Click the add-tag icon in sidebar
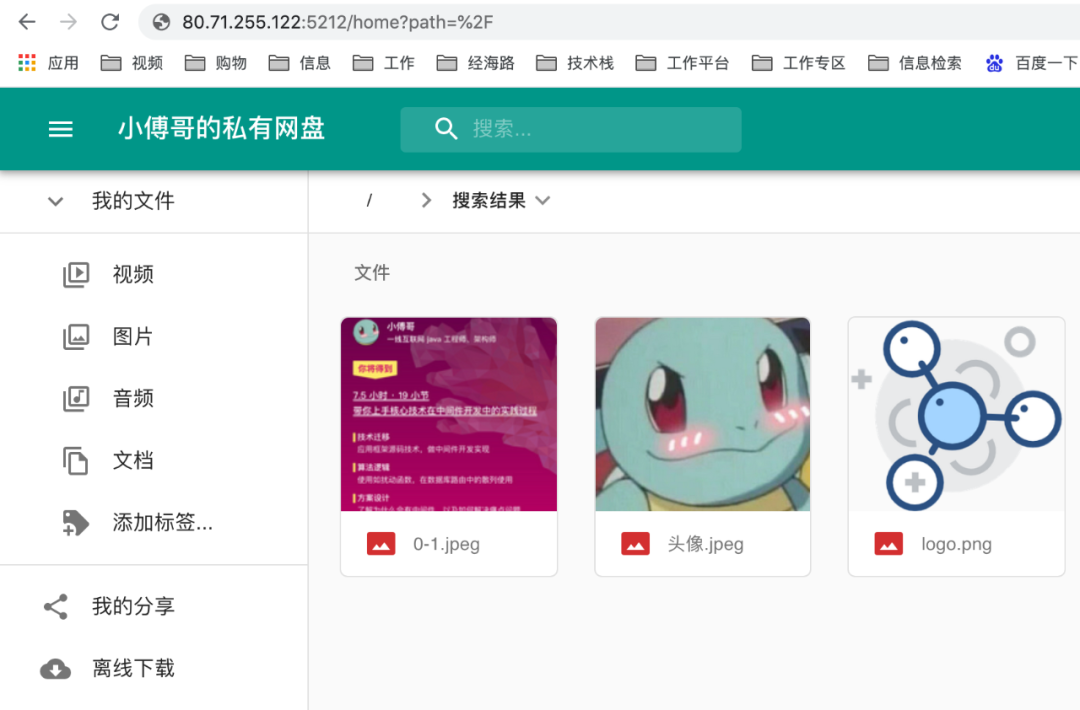1080x710 pixels. 76,523
